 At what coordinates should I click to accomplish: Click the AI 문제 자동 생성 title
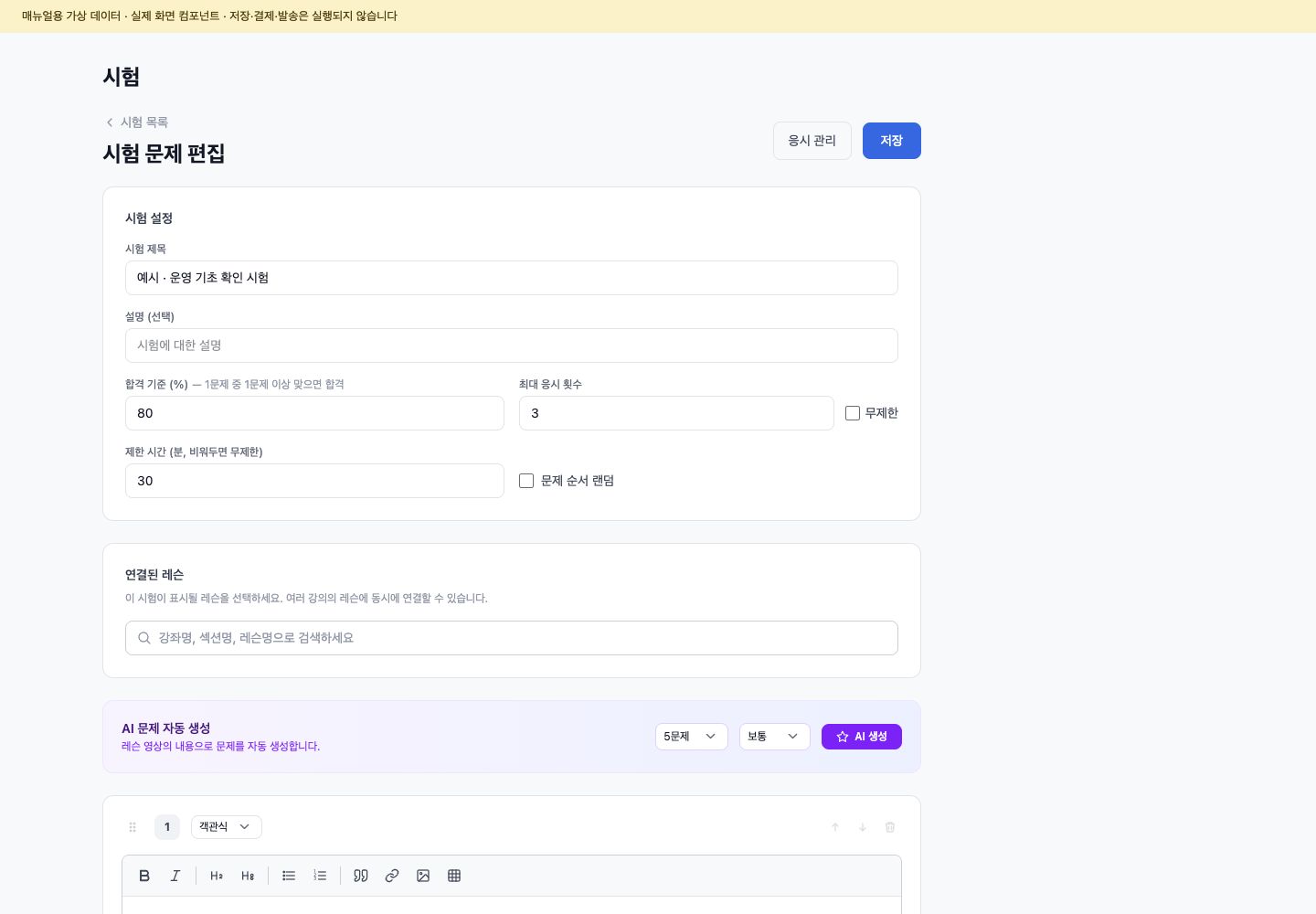(166, 728)
